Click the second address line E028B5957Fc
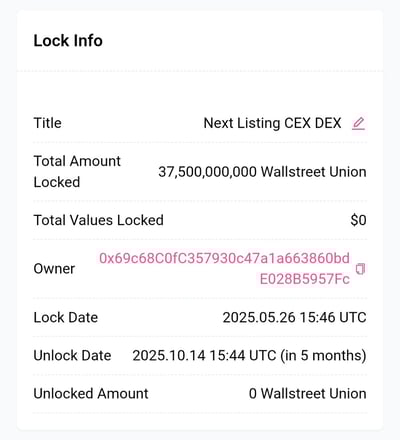The width and height of the screenshot is (400, 440). [x=305, y=279]
